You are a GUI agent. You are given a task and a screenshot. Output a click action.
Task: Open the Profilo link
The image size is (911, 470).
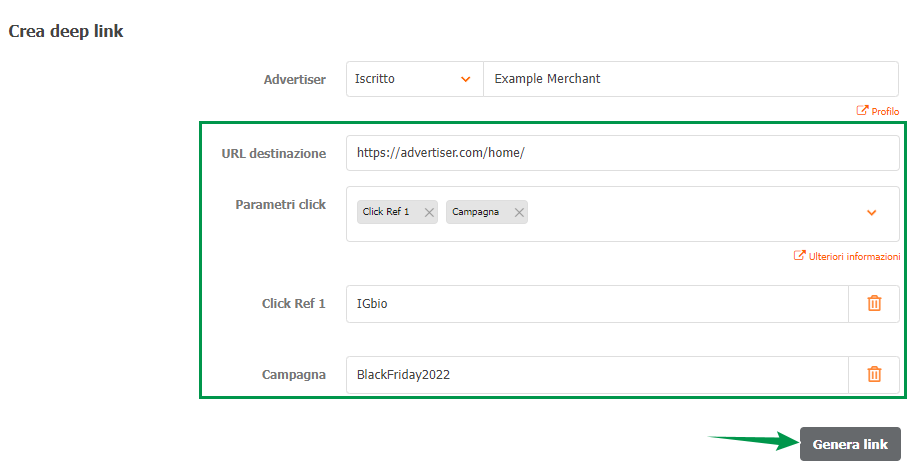tap(885, 112)
